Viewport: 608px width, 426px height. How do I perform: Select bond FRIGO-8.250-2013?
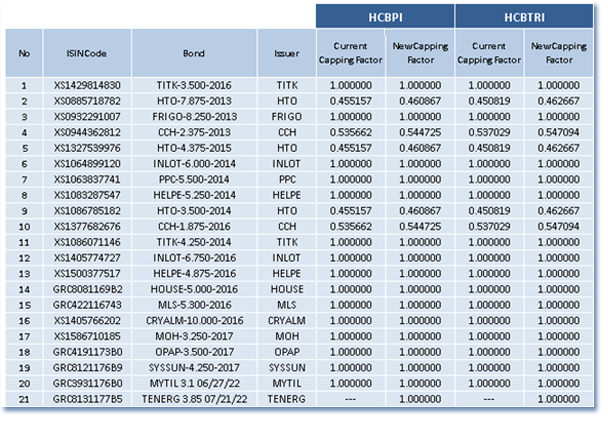tap(193, 116)
